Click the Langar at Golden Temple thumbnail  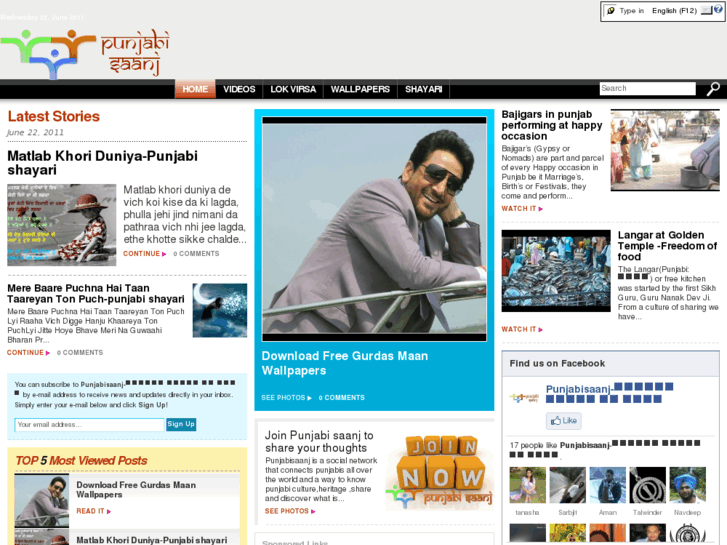coord(556,271)
